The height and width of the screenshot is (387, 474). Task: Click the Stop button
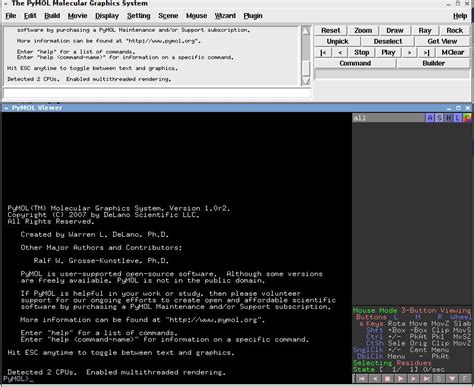[362, 52]
